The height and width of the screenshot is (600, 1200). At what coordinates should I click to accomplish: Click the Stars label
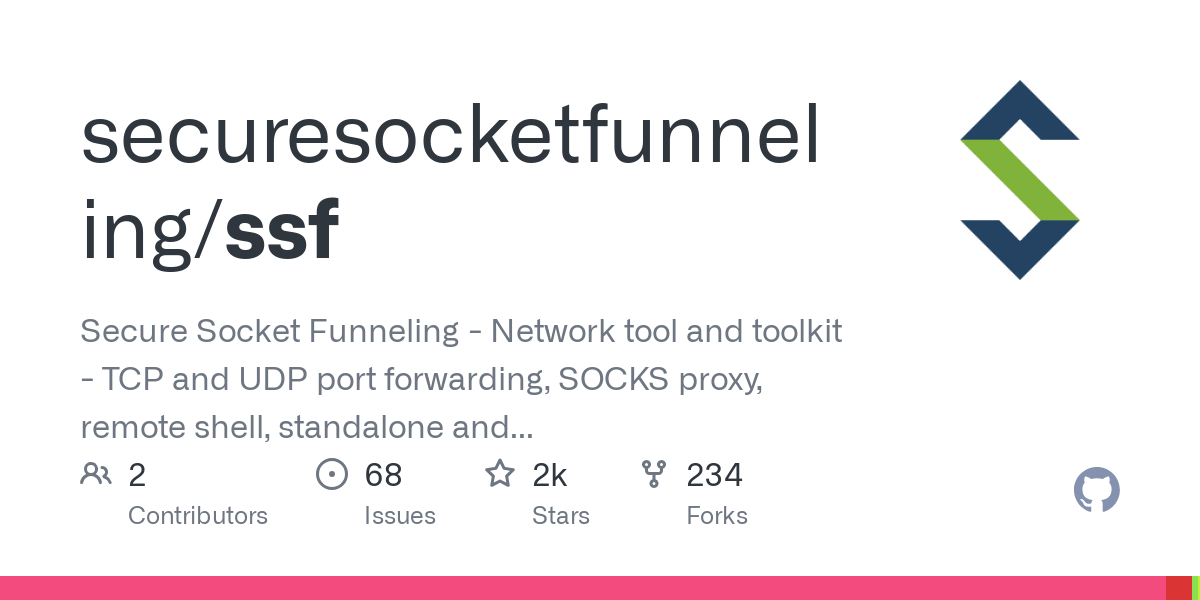[x=561, y=516]
